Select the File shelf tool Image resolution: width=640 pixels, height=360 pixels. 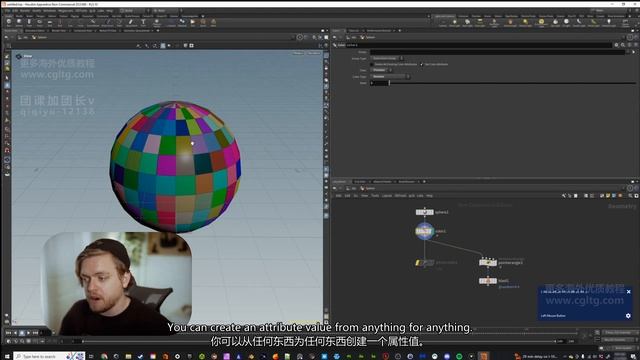point(193,23)
